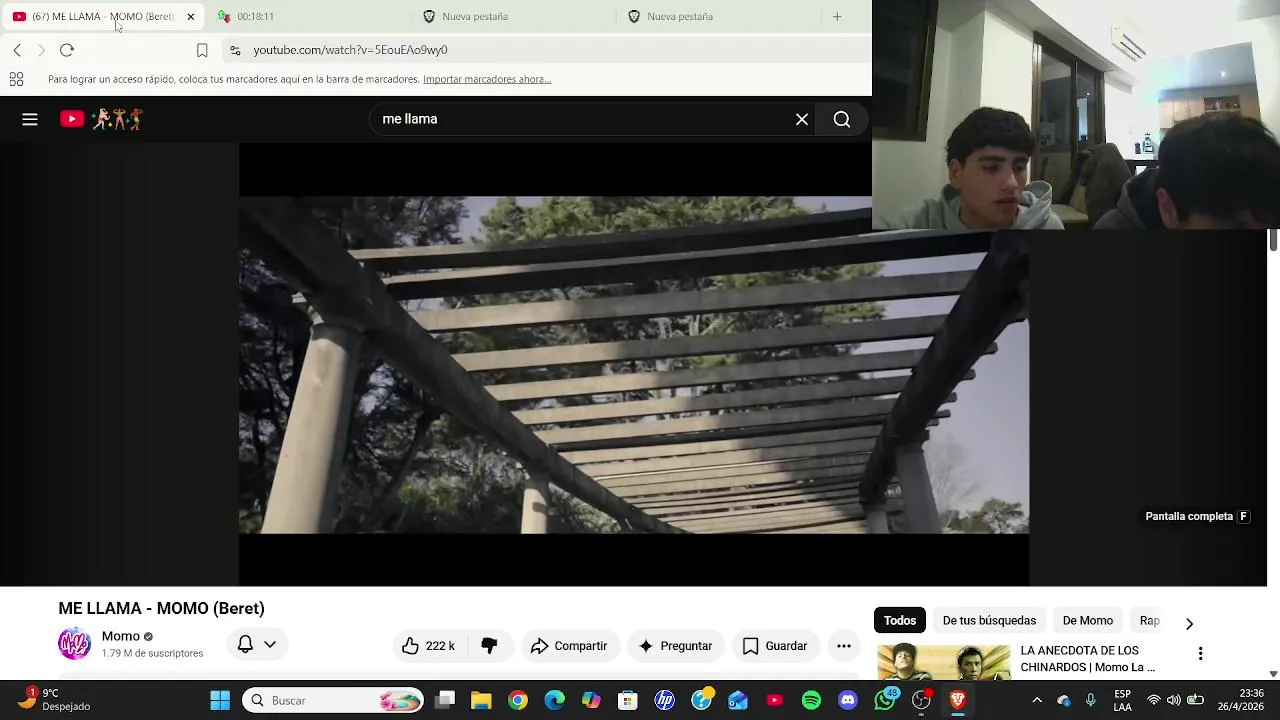
Task: Show hidden system tray icons
Action: 1037,701
